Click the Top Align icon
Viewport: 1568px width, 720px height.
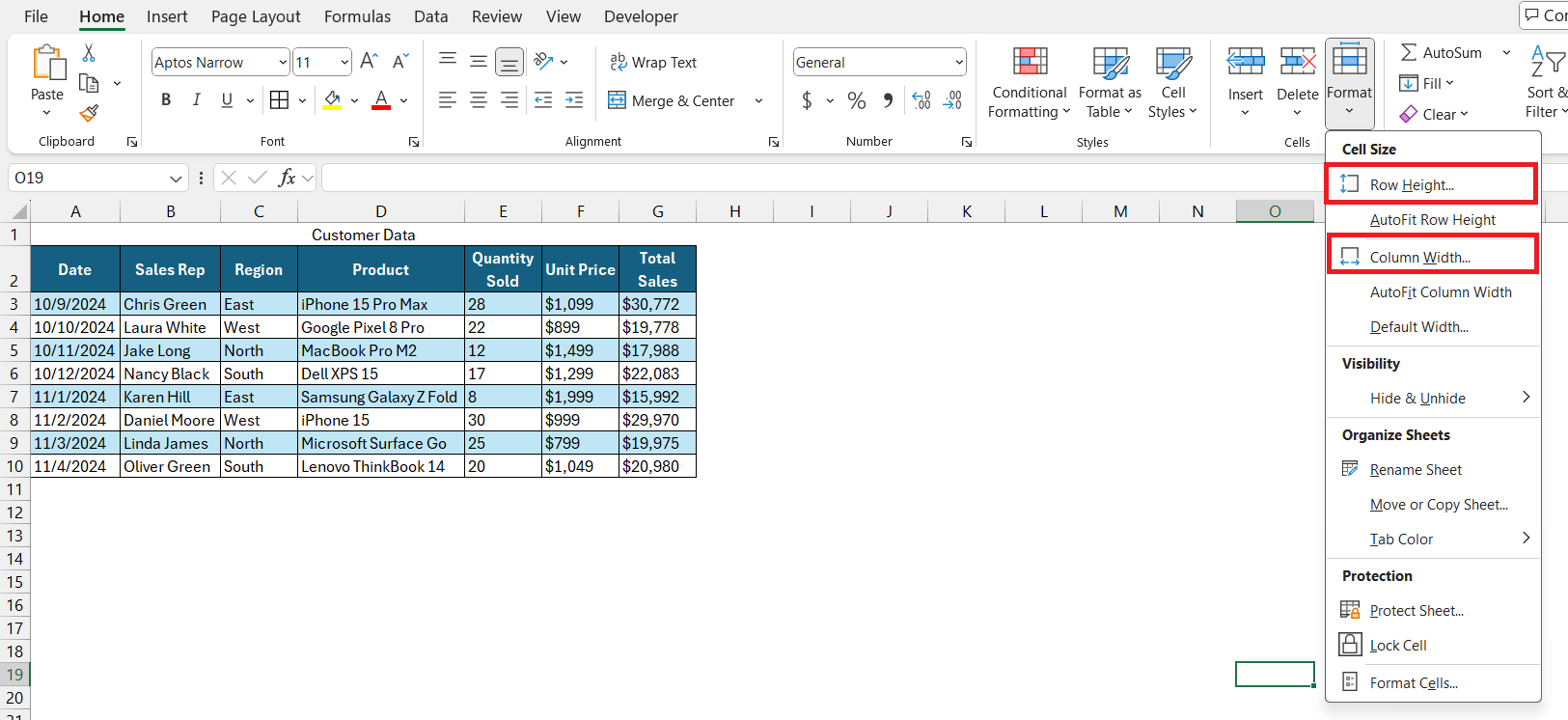448,60
